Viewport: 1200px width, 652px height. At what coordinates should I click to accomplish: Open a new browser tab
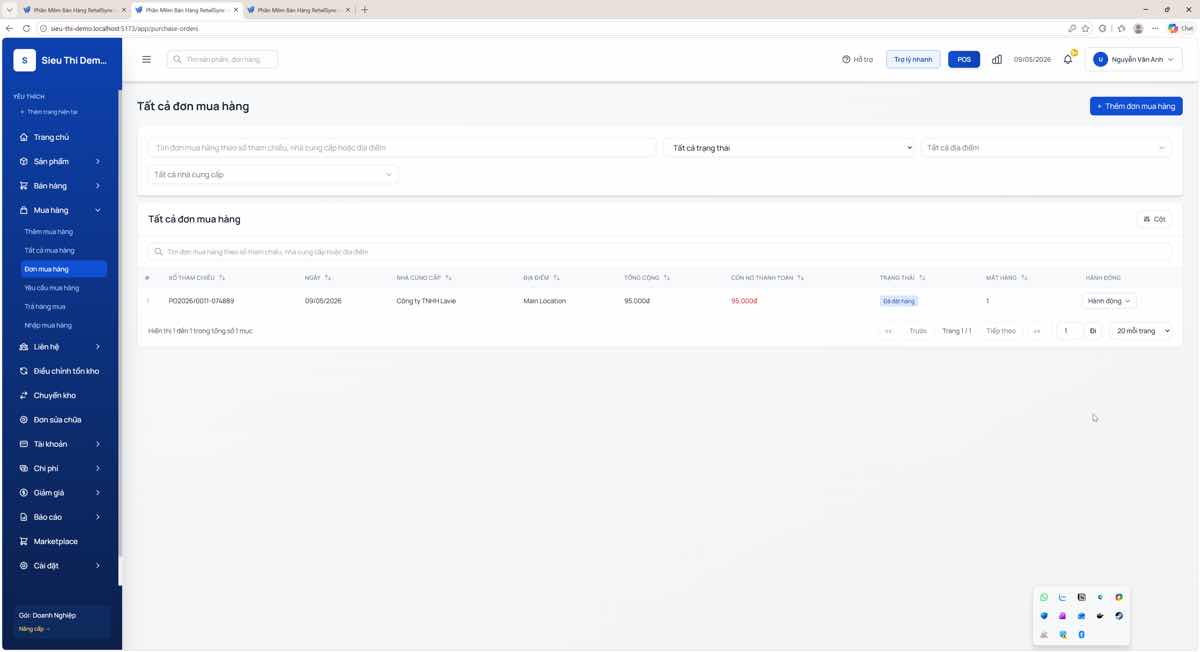tap(365, 10)
